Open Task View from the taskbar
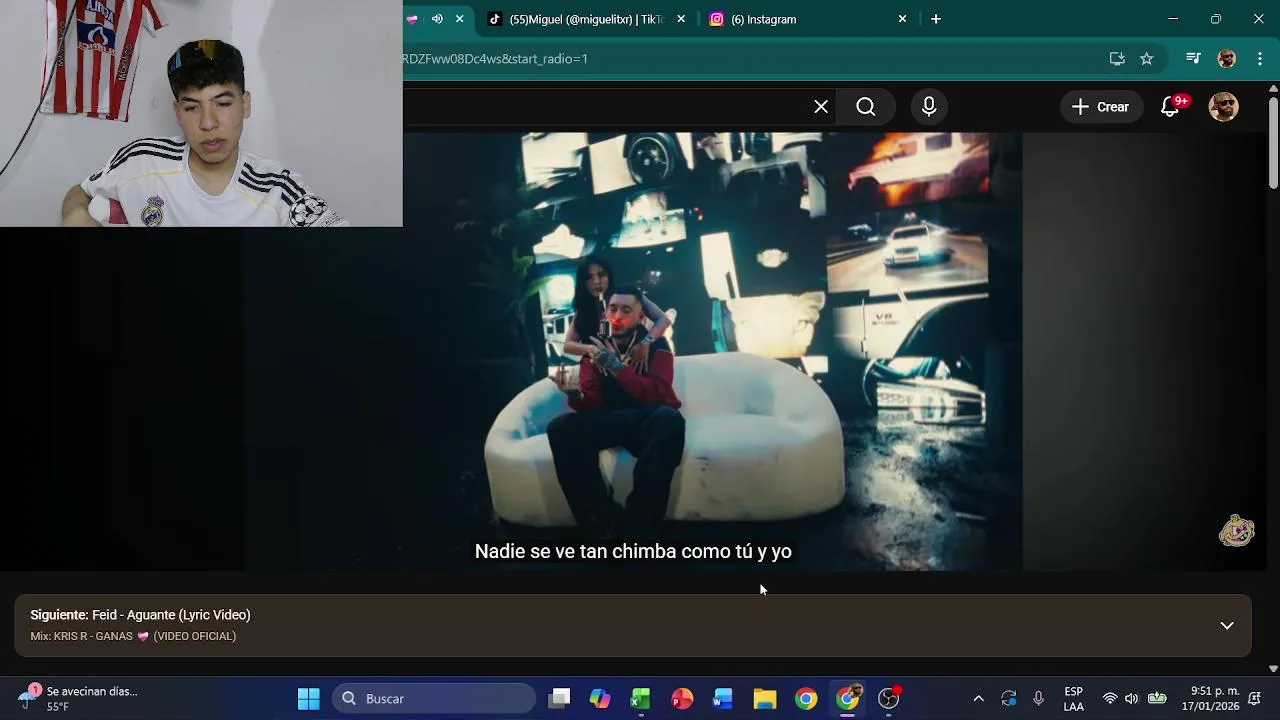Viewport: 1280px width, 720px height. [560, 699]
